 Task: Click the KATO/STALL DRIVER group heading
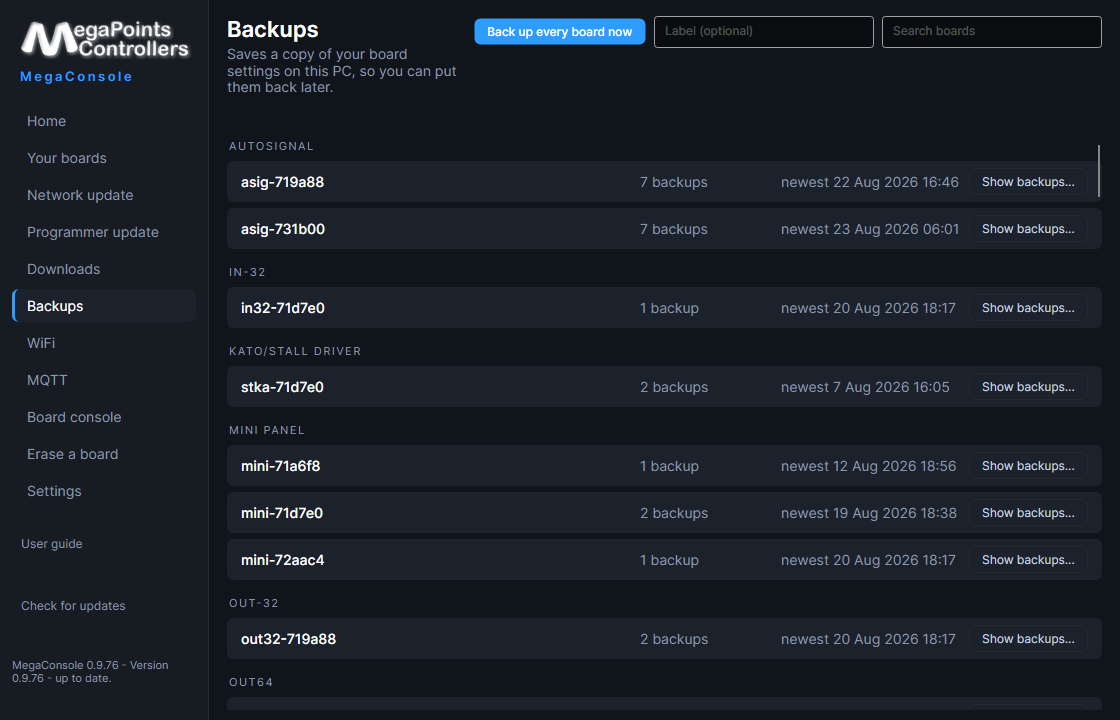(x=295, y=351)
